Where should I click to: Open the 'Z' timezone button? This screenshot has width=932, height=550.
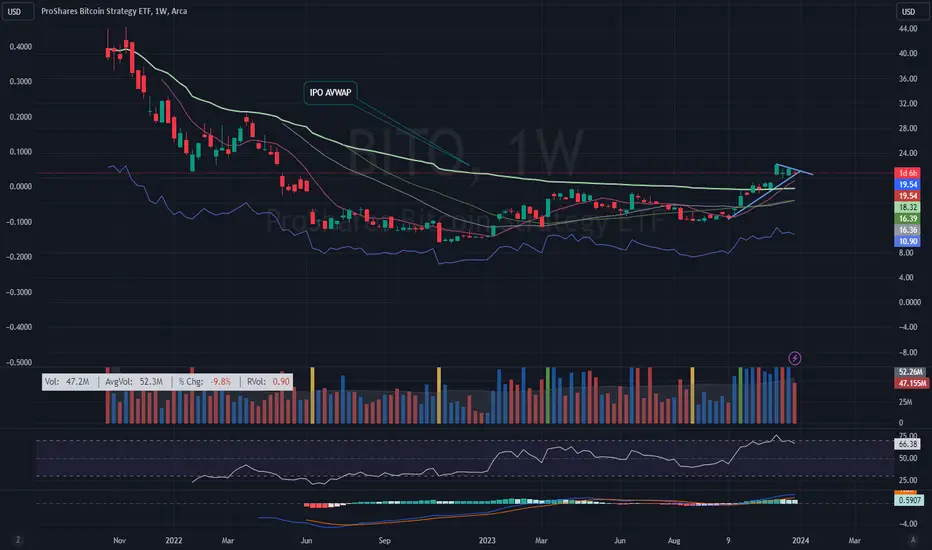pyautogui.click(x=18, y=540)
